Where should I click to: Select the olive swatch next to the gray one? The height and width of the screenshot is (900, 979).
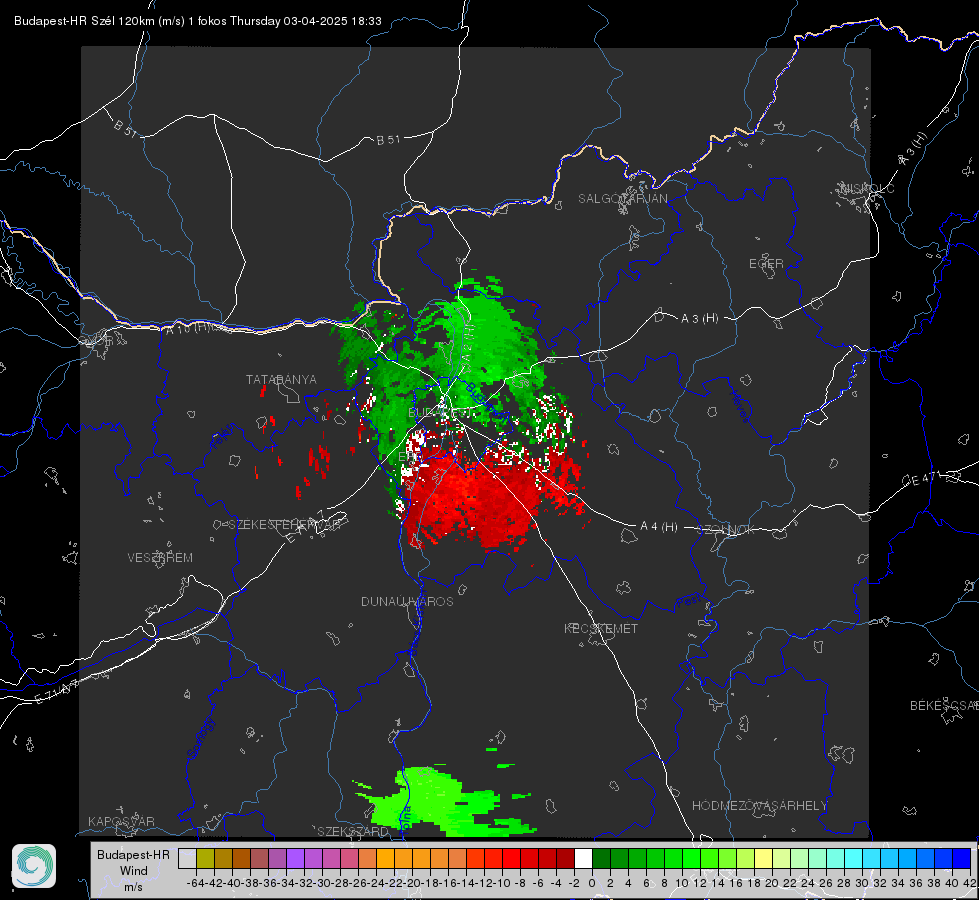[x=205, y=858]
